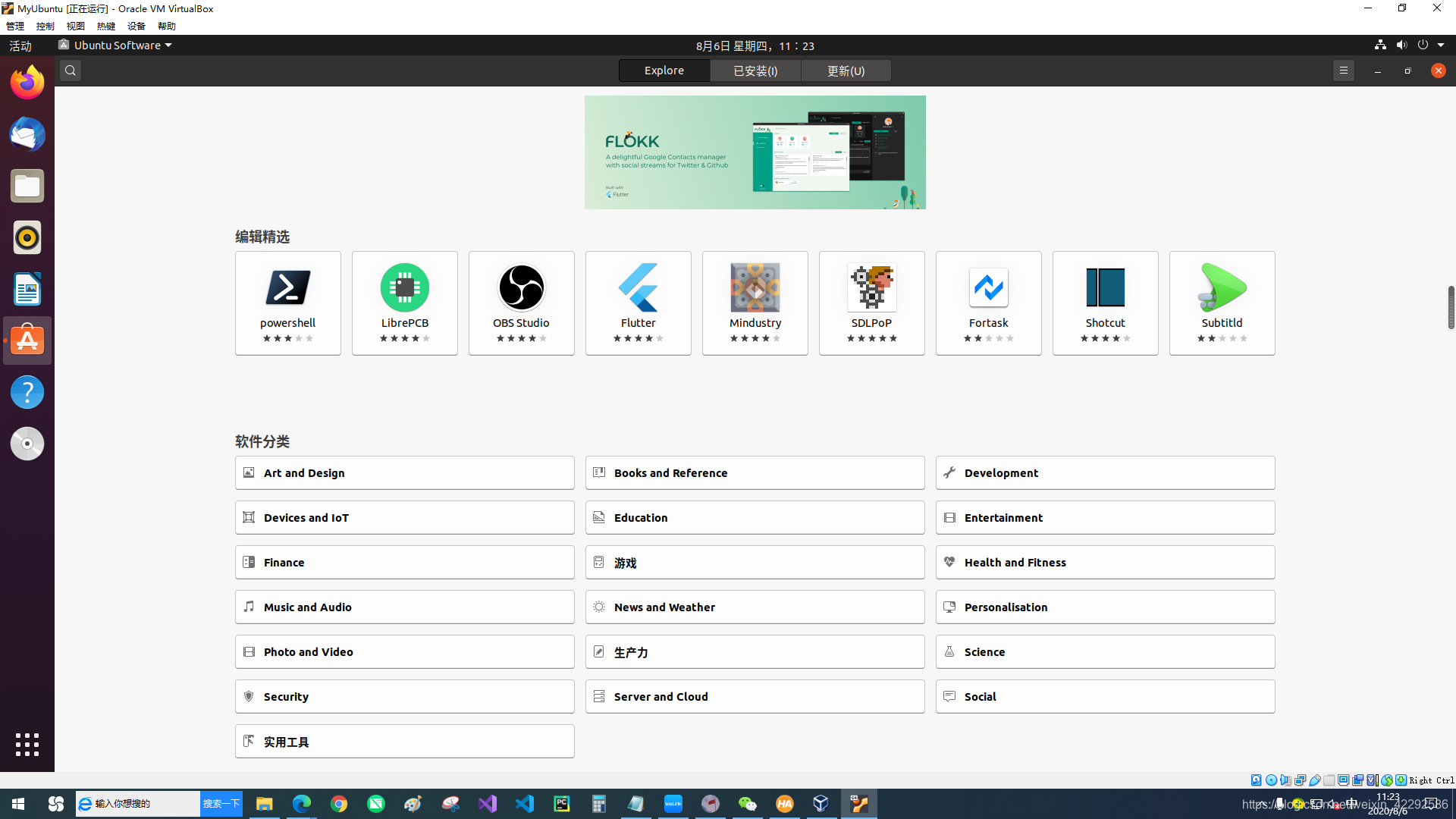
Task: Open the Art and Design category
Action: click(404, 472)
